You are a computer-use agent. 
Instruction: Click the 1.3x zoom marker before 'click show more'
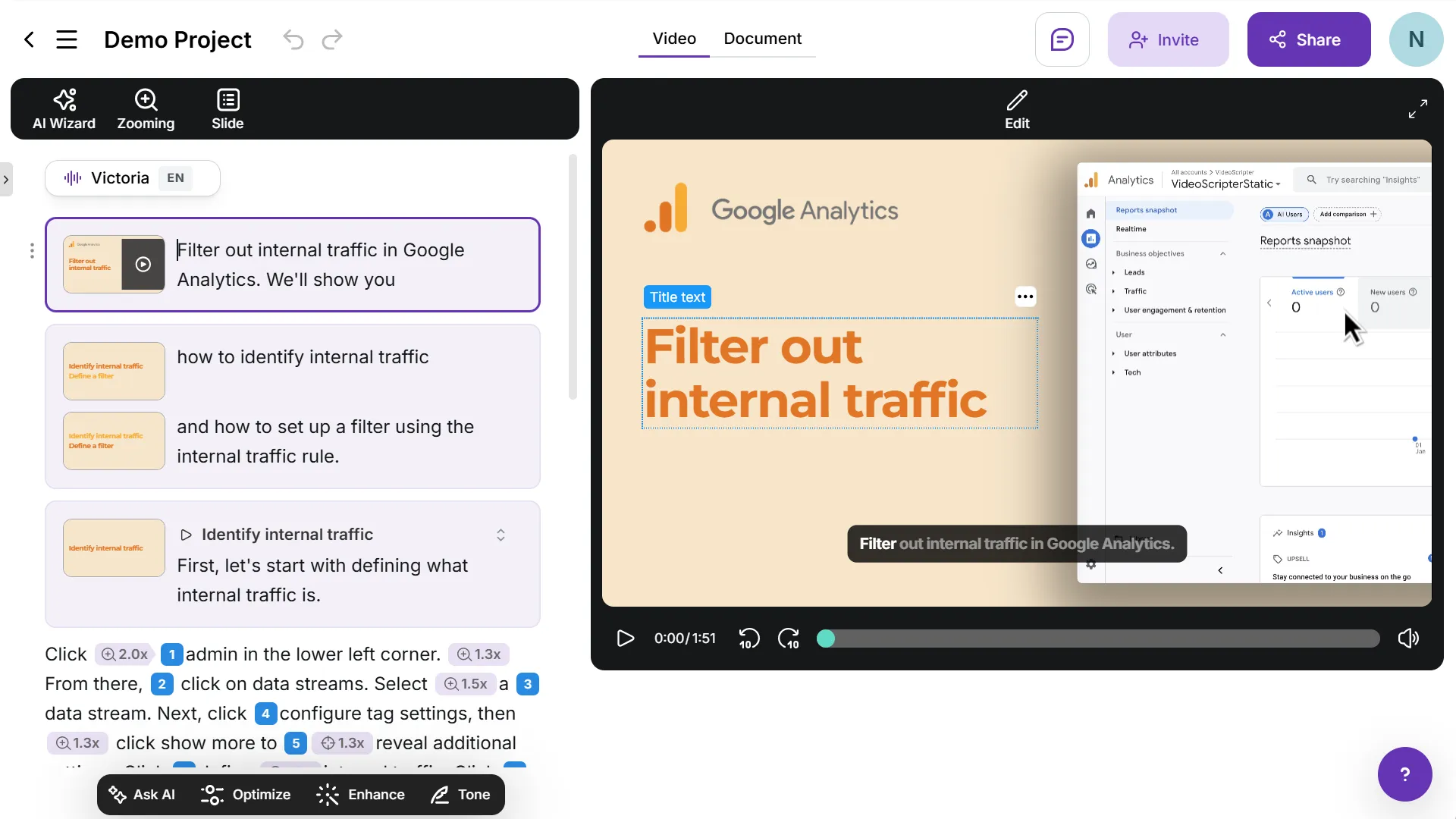pos(78,743)
